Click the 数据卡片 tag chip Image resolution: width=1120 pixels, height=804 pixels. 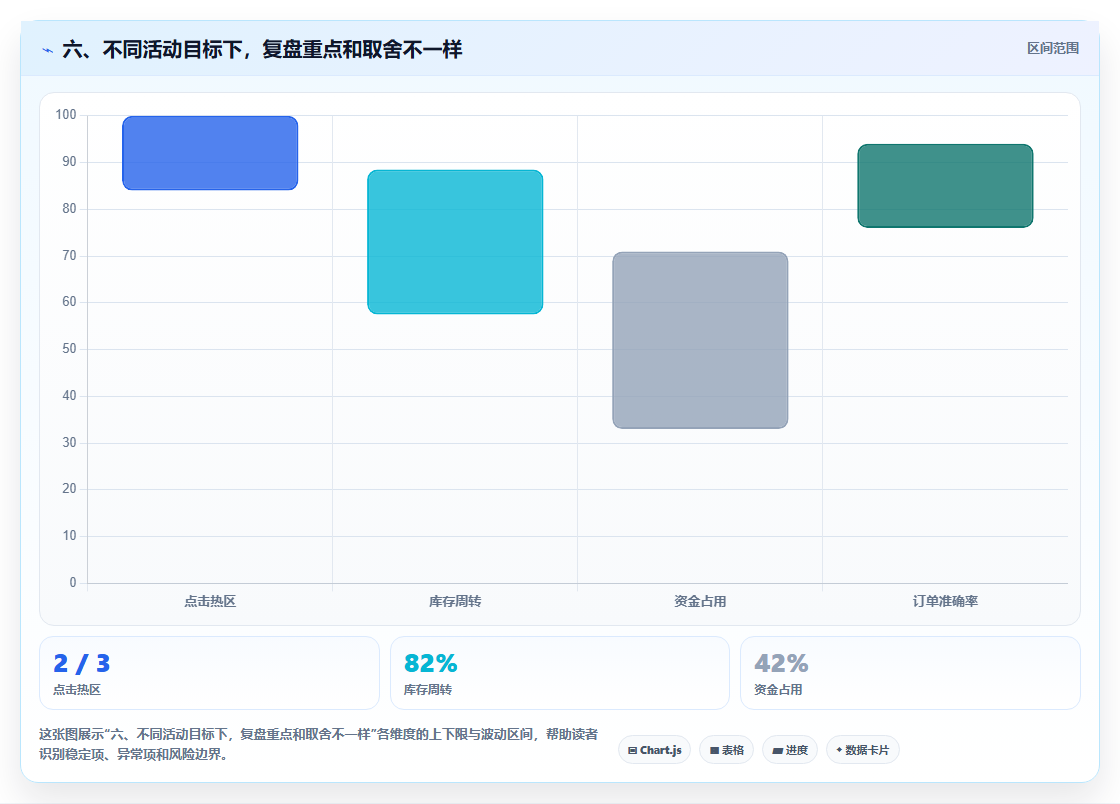coord(863,750)
